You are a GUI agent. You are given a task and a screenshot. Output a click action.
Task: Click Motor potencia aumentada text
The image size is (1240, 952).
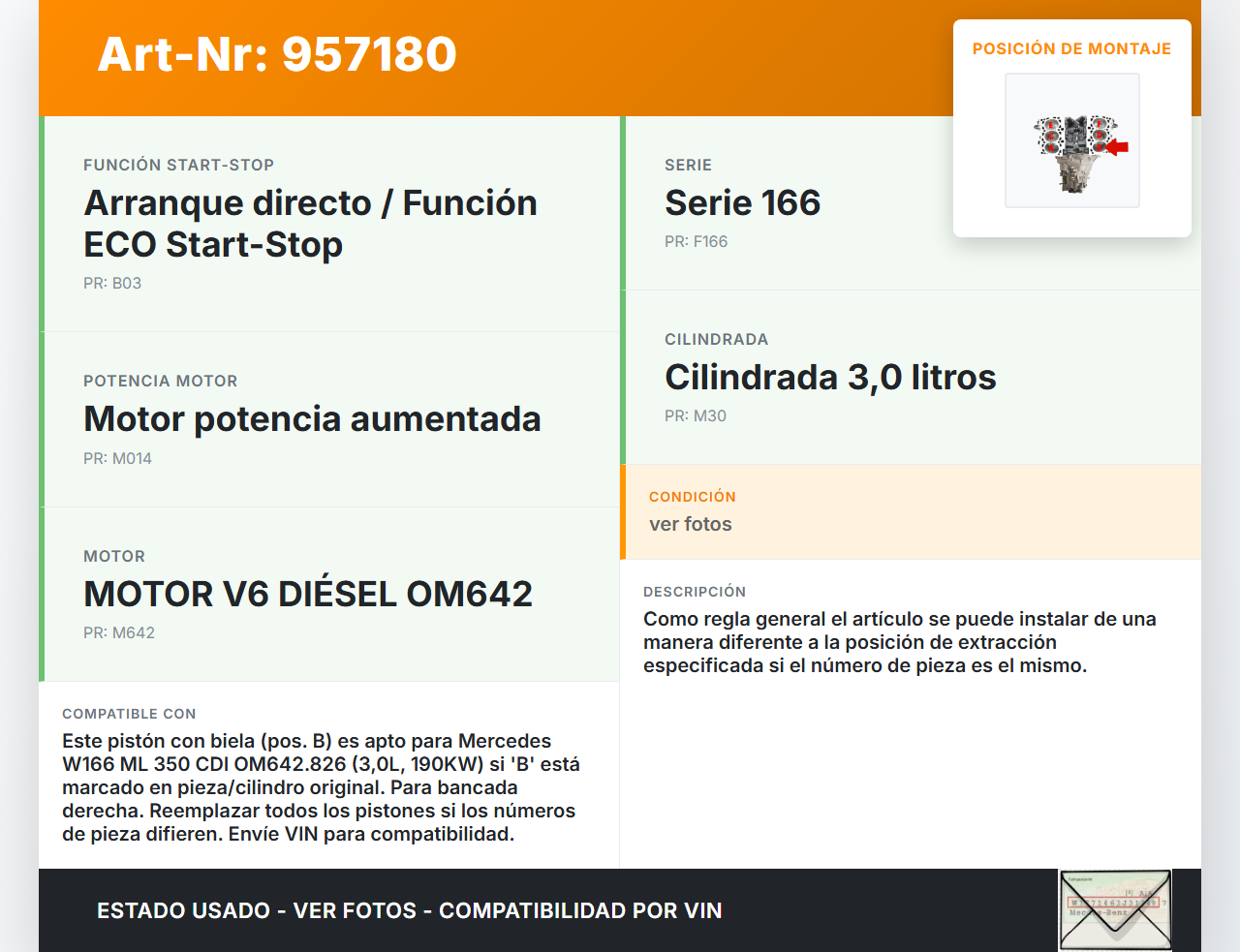tap(312, 418)
